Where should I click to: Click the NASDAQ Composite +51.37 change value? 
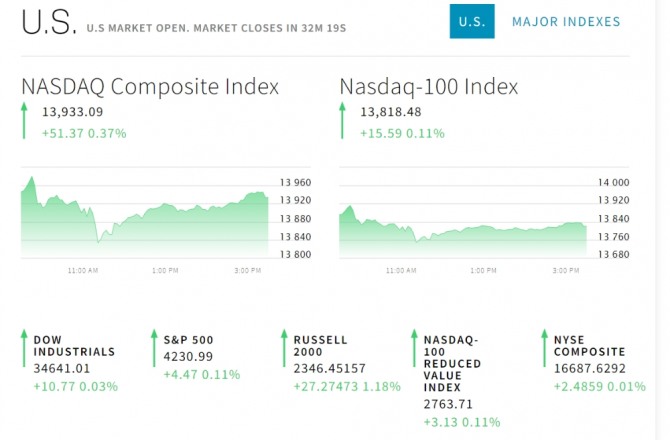(x=61, y=133)
